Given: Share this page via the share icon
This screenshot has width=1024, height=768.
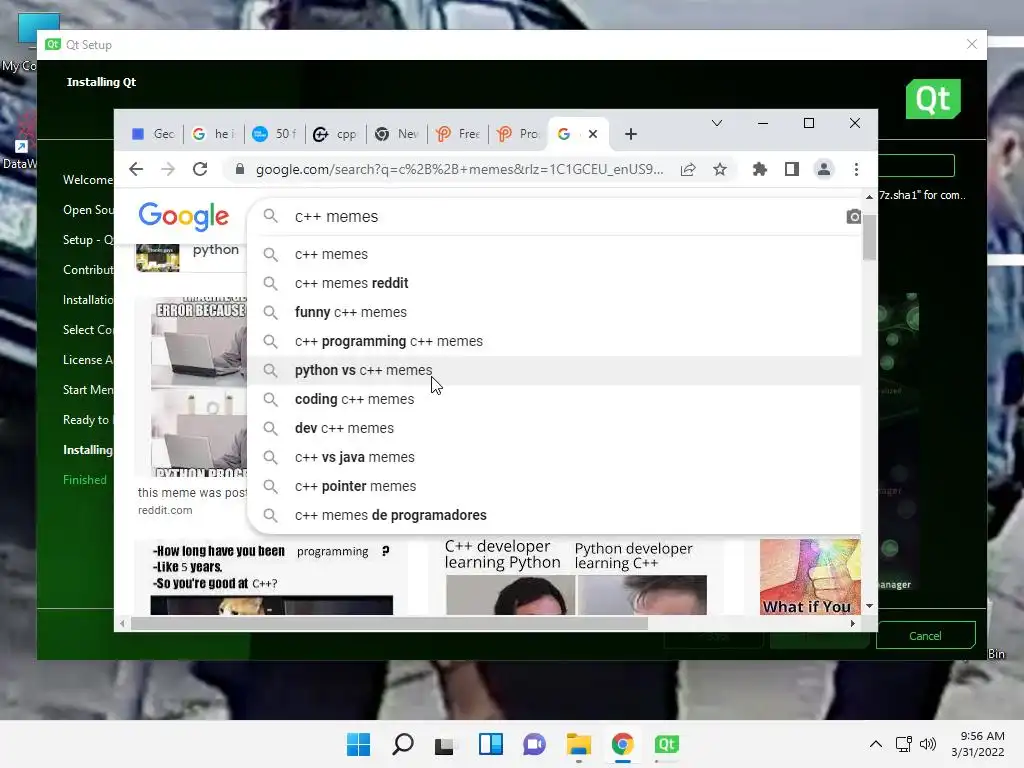Looking at the screenshot, I should click(688, 170).
